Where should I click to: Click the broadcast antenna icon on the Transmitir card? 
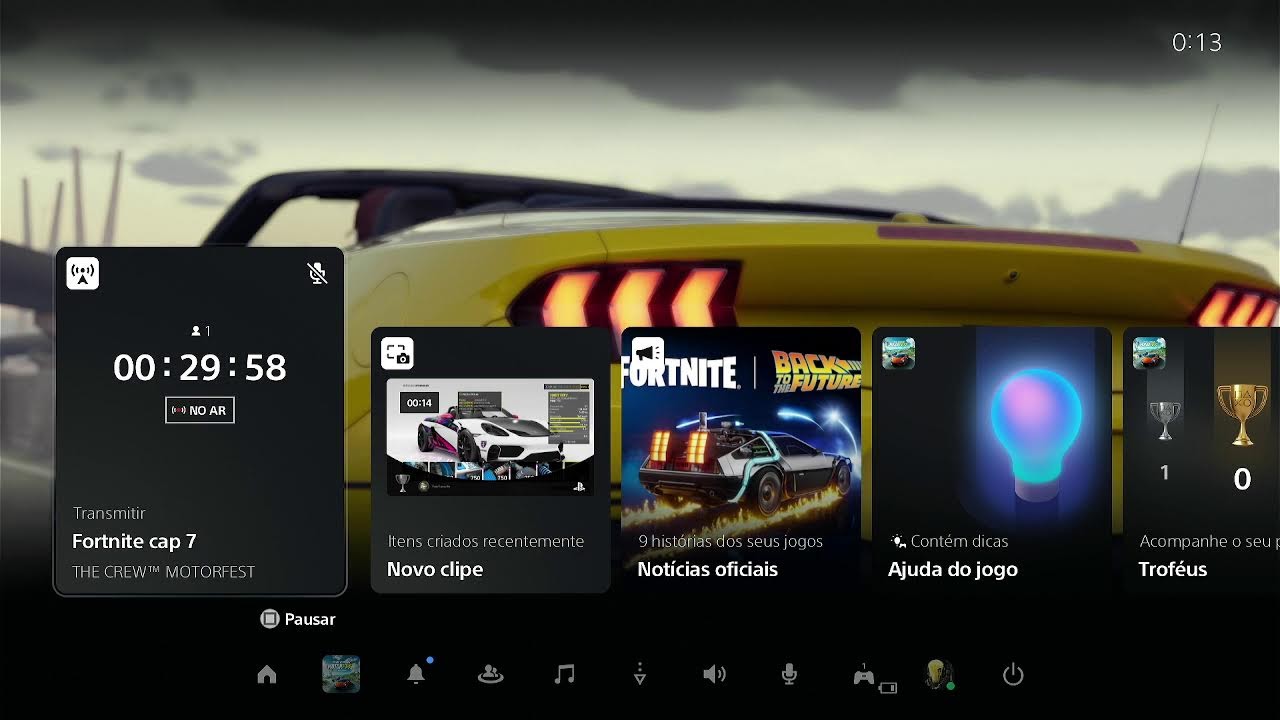[83, 273]
